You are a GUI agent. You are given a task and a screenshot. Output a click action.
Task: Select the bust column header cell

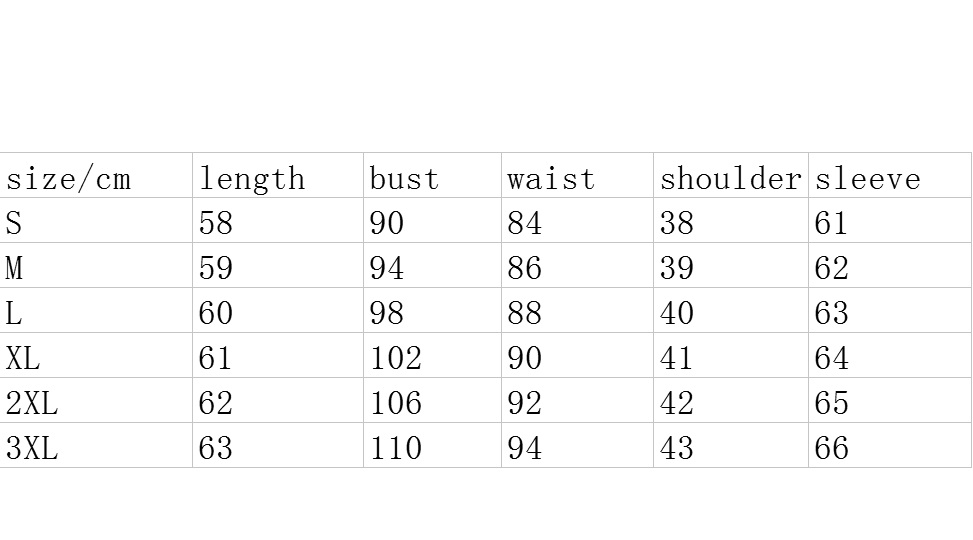(433, 176)
